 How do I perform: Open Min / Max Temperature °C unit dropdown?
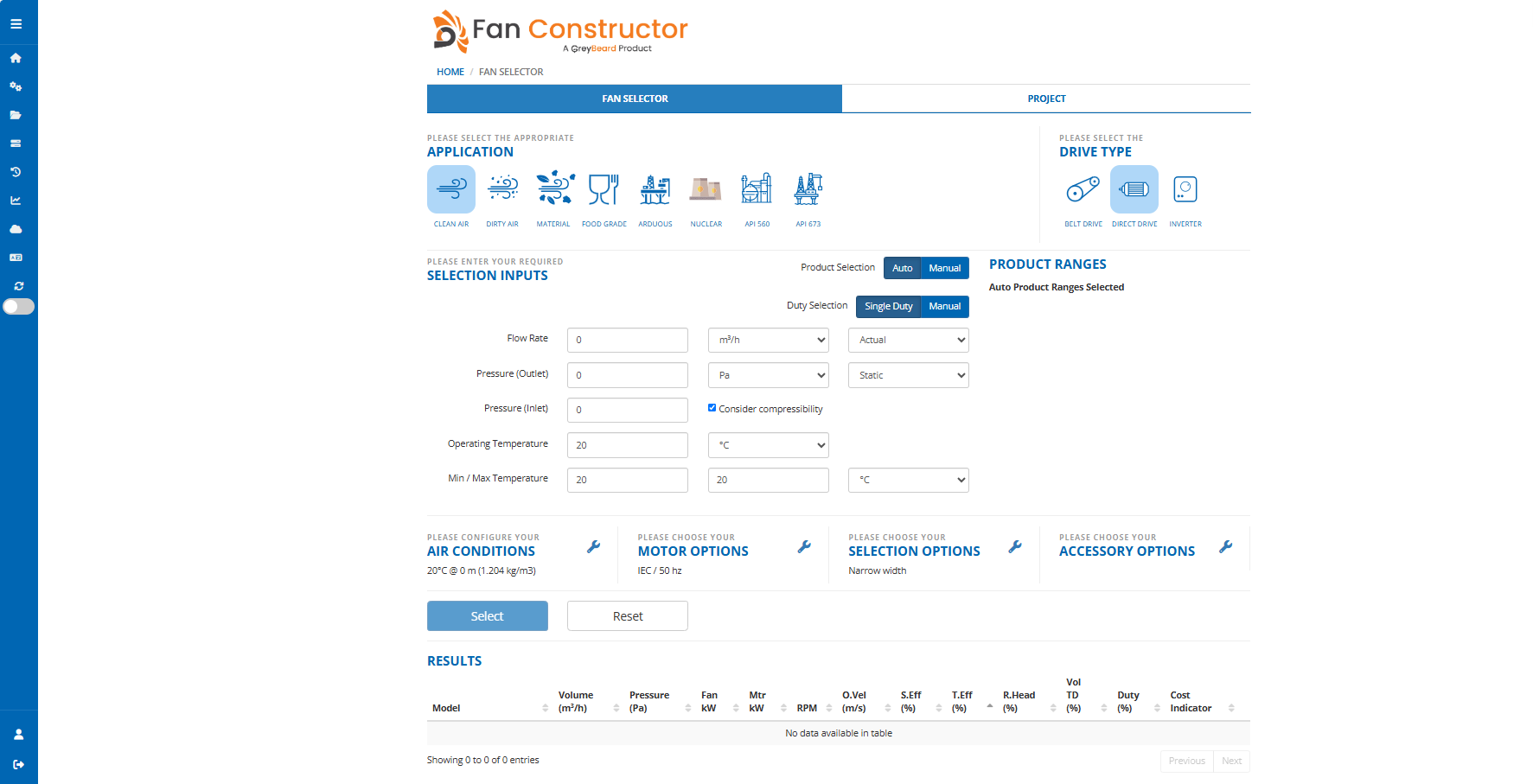[x=908, y=480]
